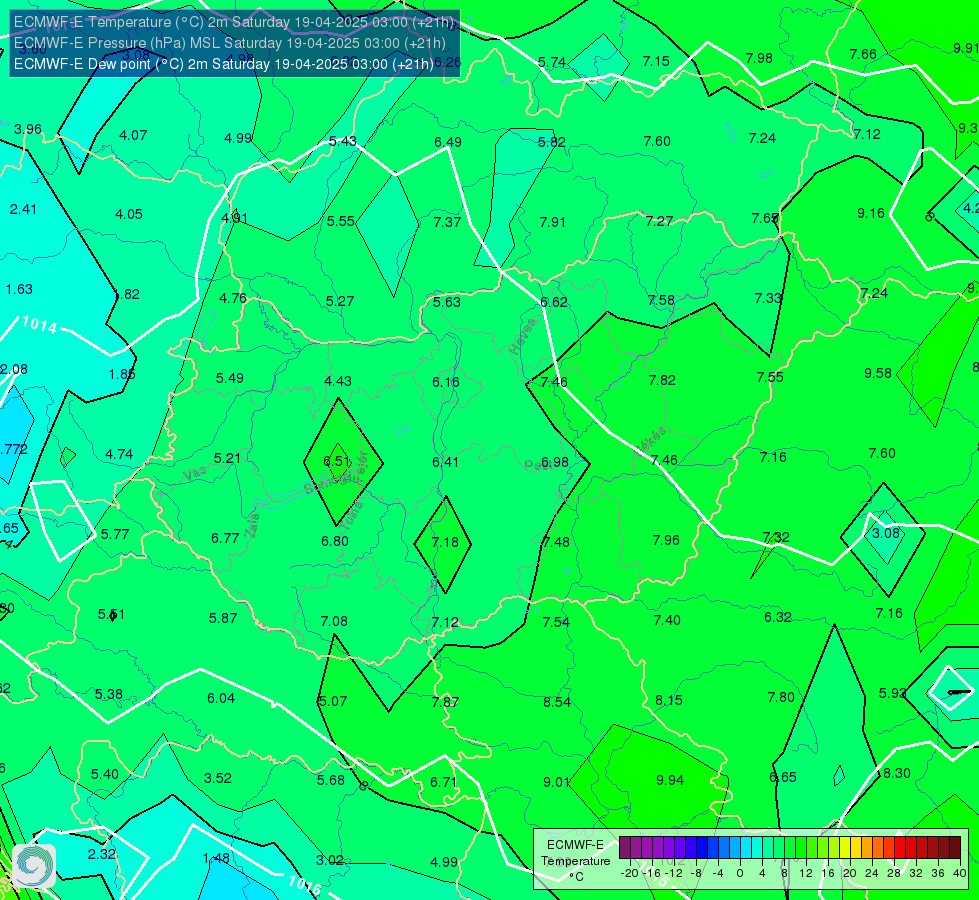
Task: Click the 8.54 dew point value
Action: pos(557,702)
